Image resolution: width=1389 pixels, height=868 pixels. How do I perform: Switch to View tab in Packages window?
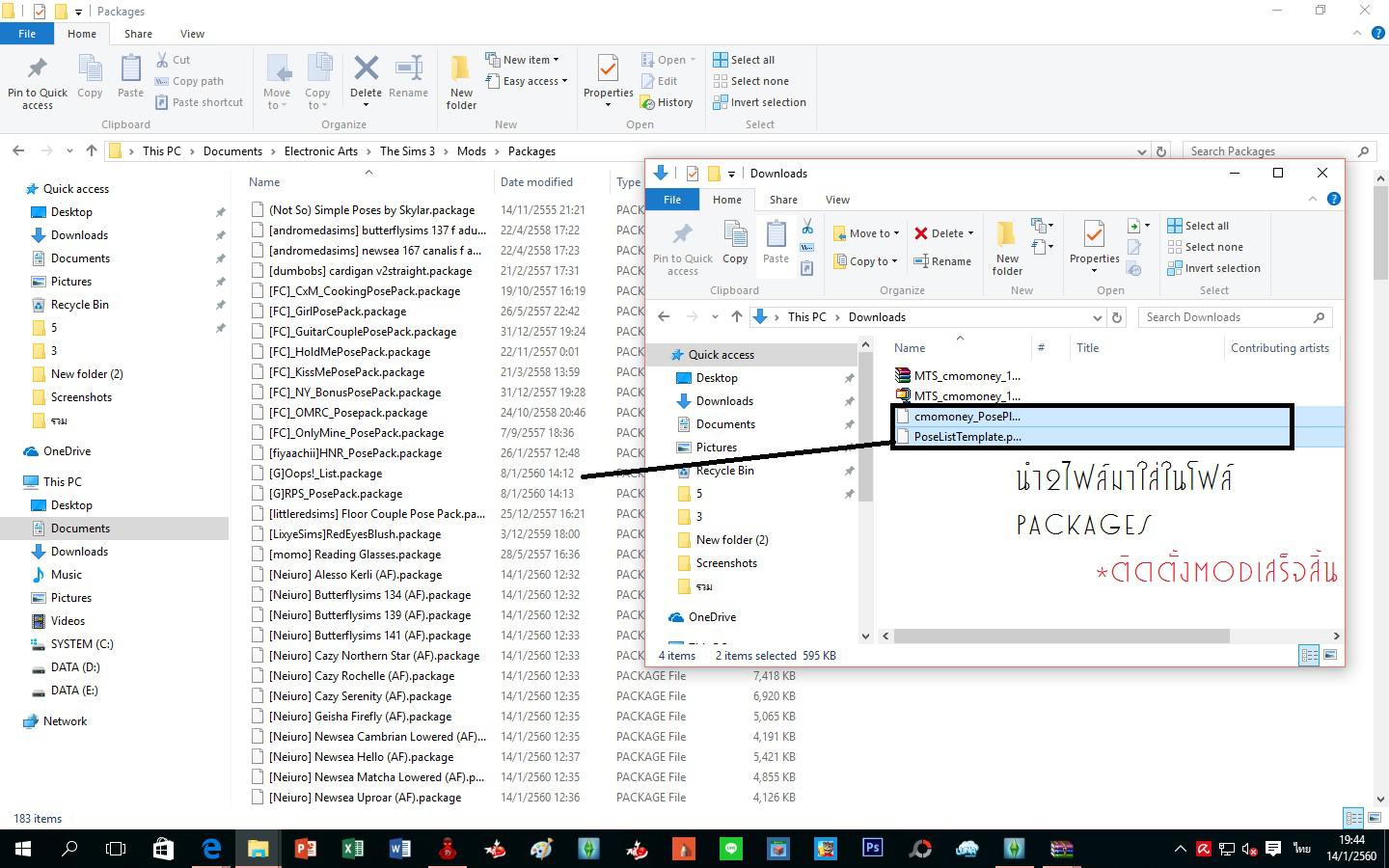192,33
